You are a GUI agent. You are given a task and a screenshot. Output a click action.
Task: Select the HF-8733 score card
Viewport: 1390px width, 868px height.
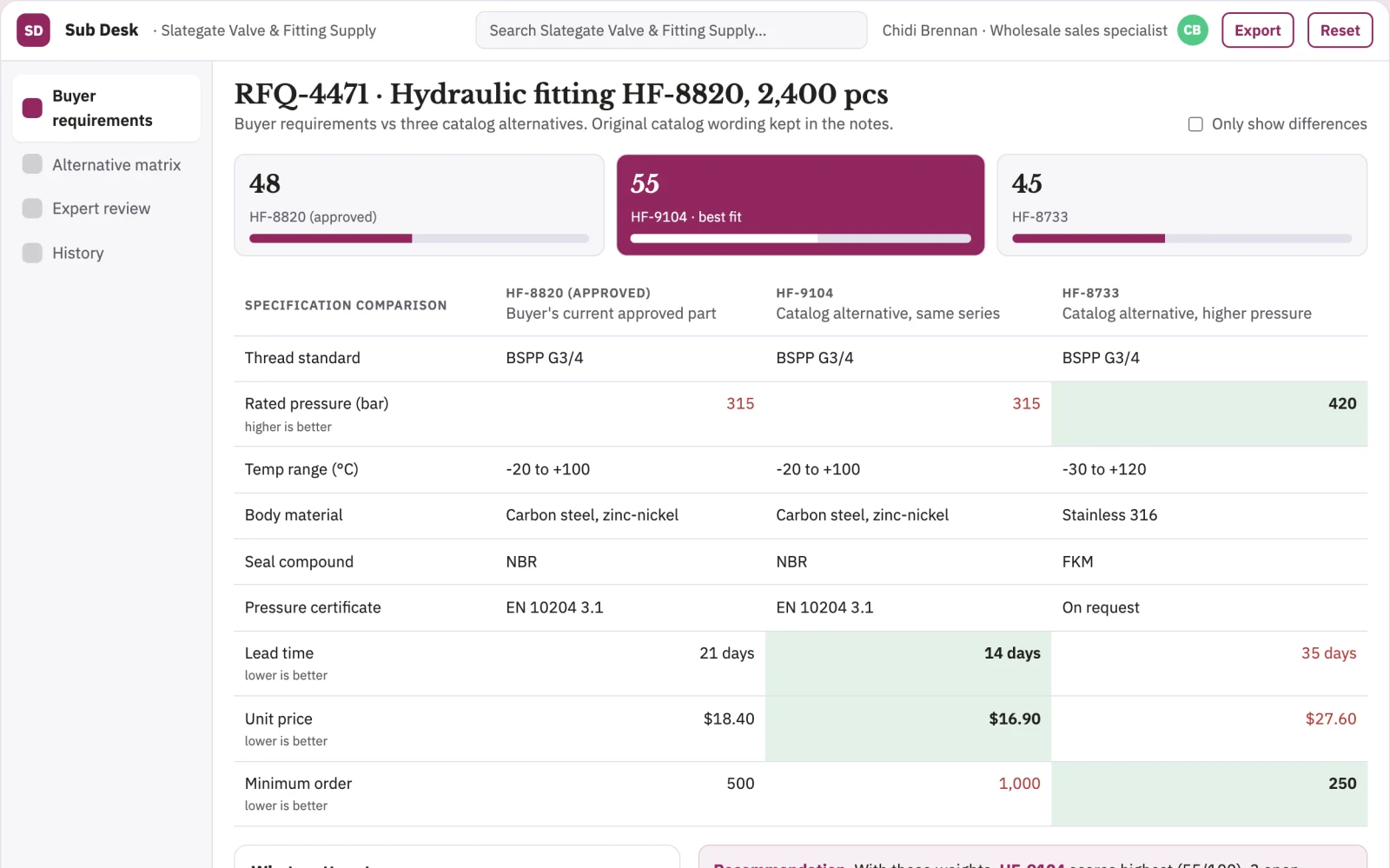1181,205
